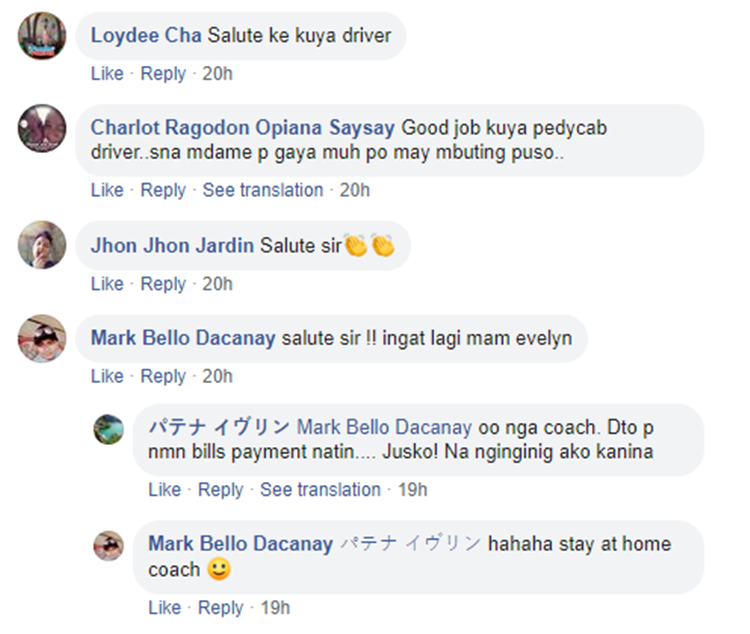The height and width of the screenshot is (634, 750).
Task: Like Jhon Jhon Jardin's Salute sir comment
Action: (x=107, y=284)
